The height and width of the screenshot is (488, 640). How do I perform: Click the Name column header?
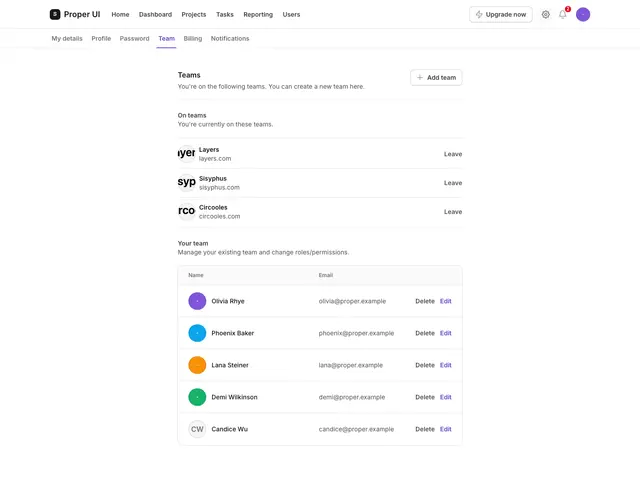[x=196, y=275]
